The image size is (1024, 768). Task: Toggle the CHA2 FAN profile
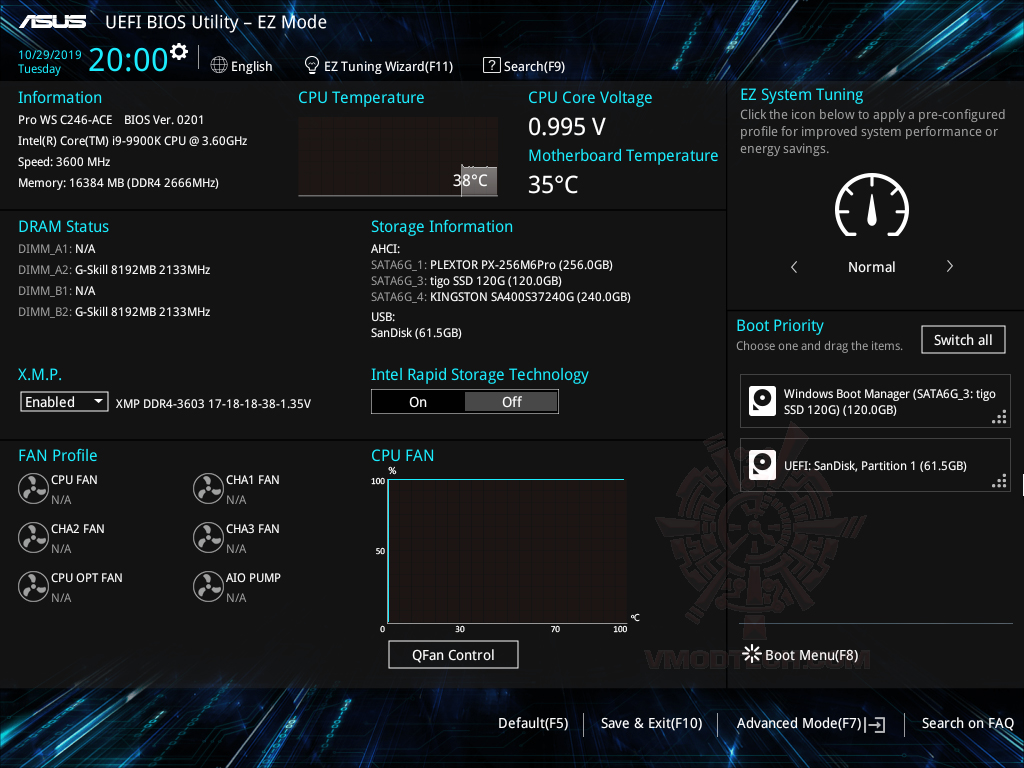[33, 536]
